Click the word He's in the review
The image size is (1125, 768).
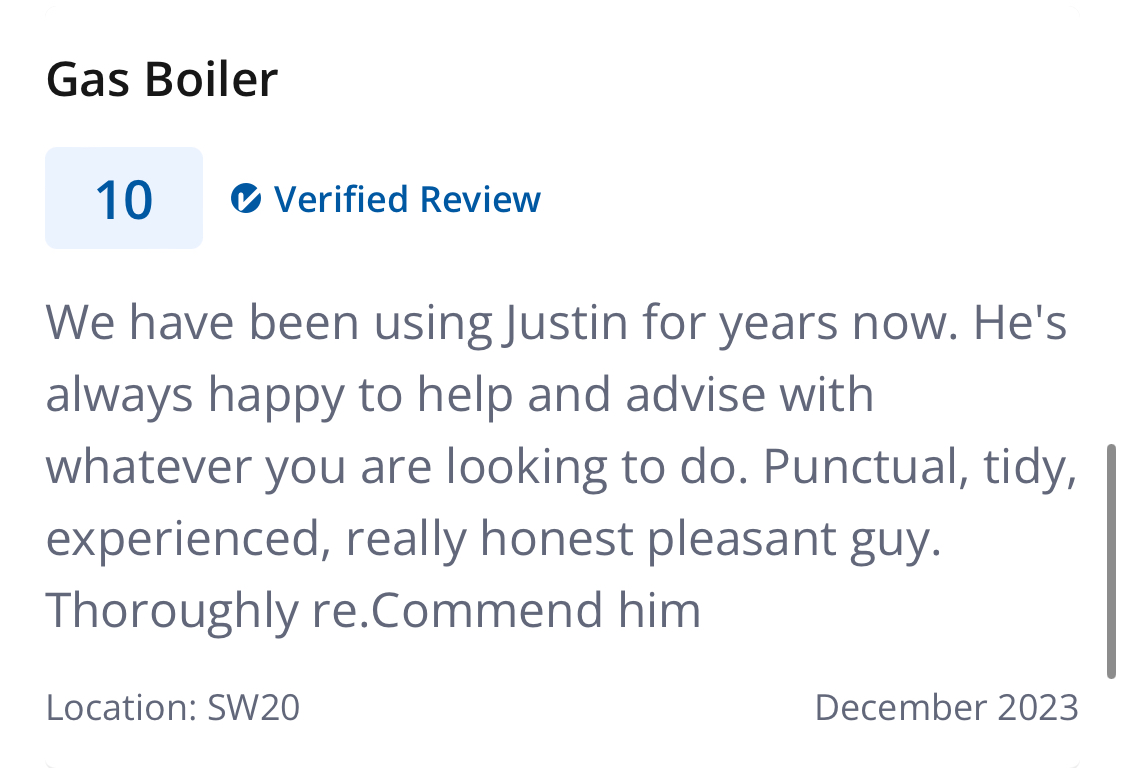1020,322
